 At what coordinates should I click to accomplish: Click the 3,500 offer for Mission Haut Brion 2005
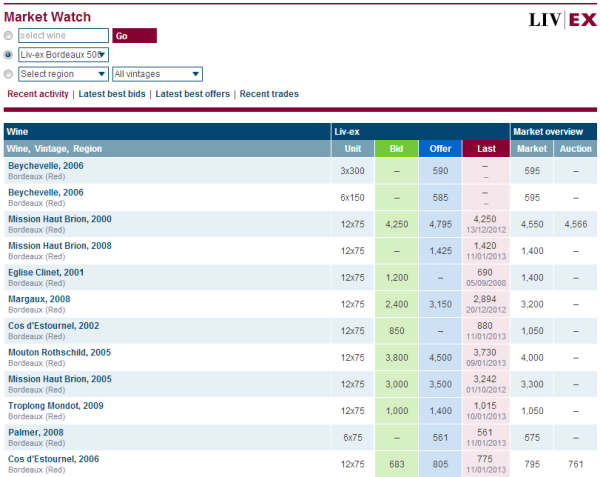tap(440, 384)
